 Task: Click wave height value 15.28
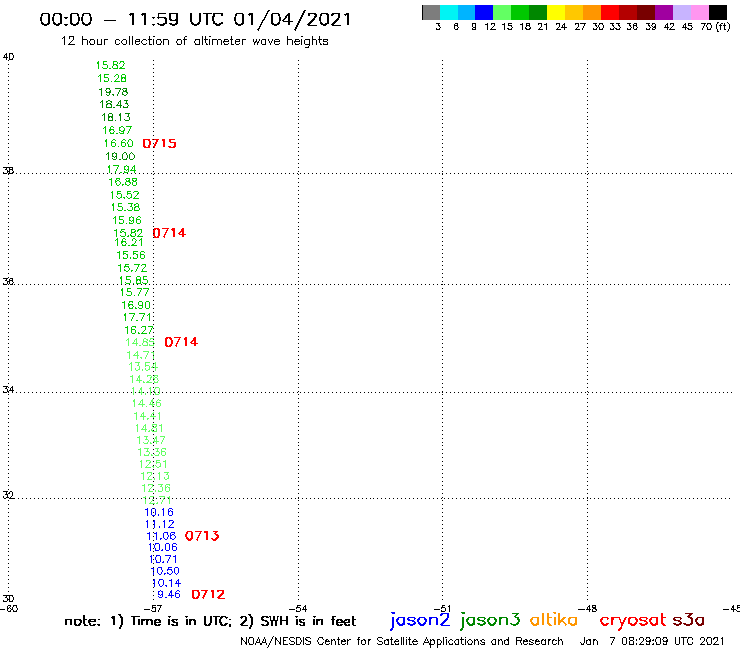[112, 78]
